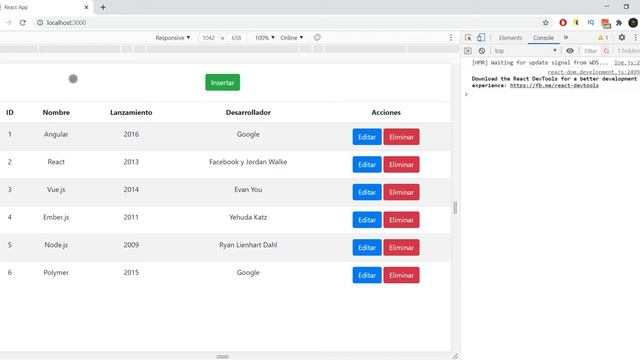The height and width of the screenshot is (360, 640).
Task: Click the viewport width input field
Action: (209, 38)
